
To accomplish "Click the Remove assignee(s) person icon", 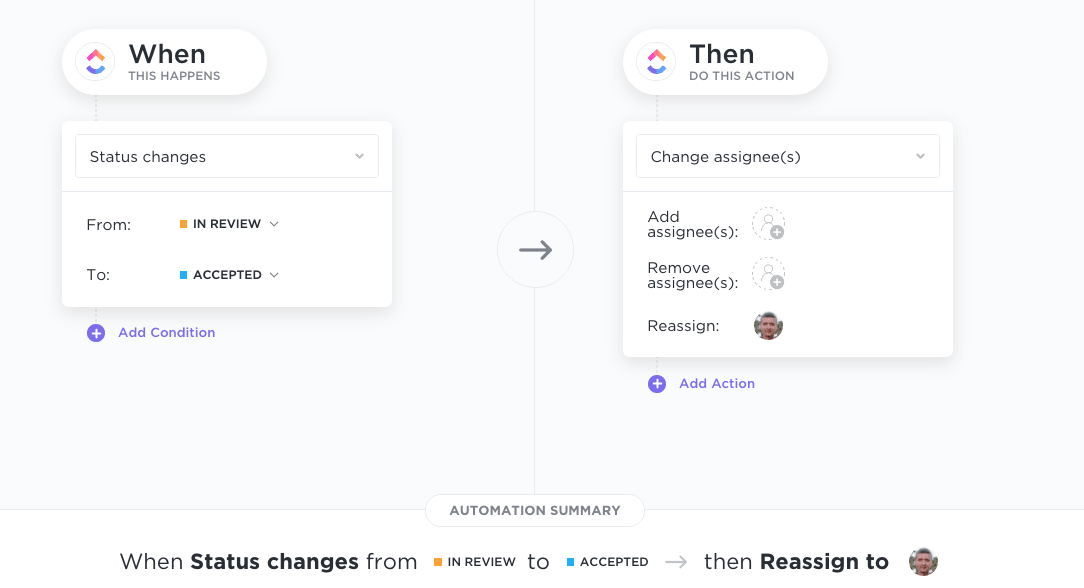I will point(768,274).
